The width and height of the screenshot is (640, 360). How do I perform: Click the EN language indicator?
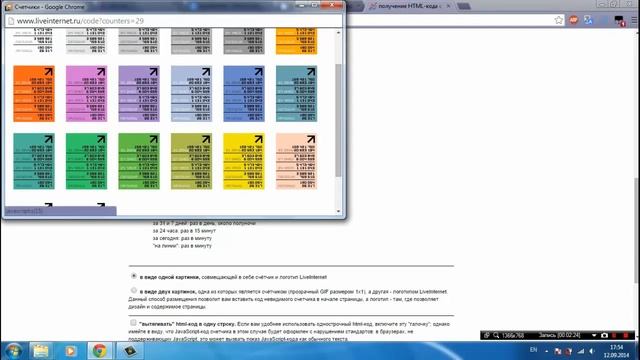click(533, 350)
